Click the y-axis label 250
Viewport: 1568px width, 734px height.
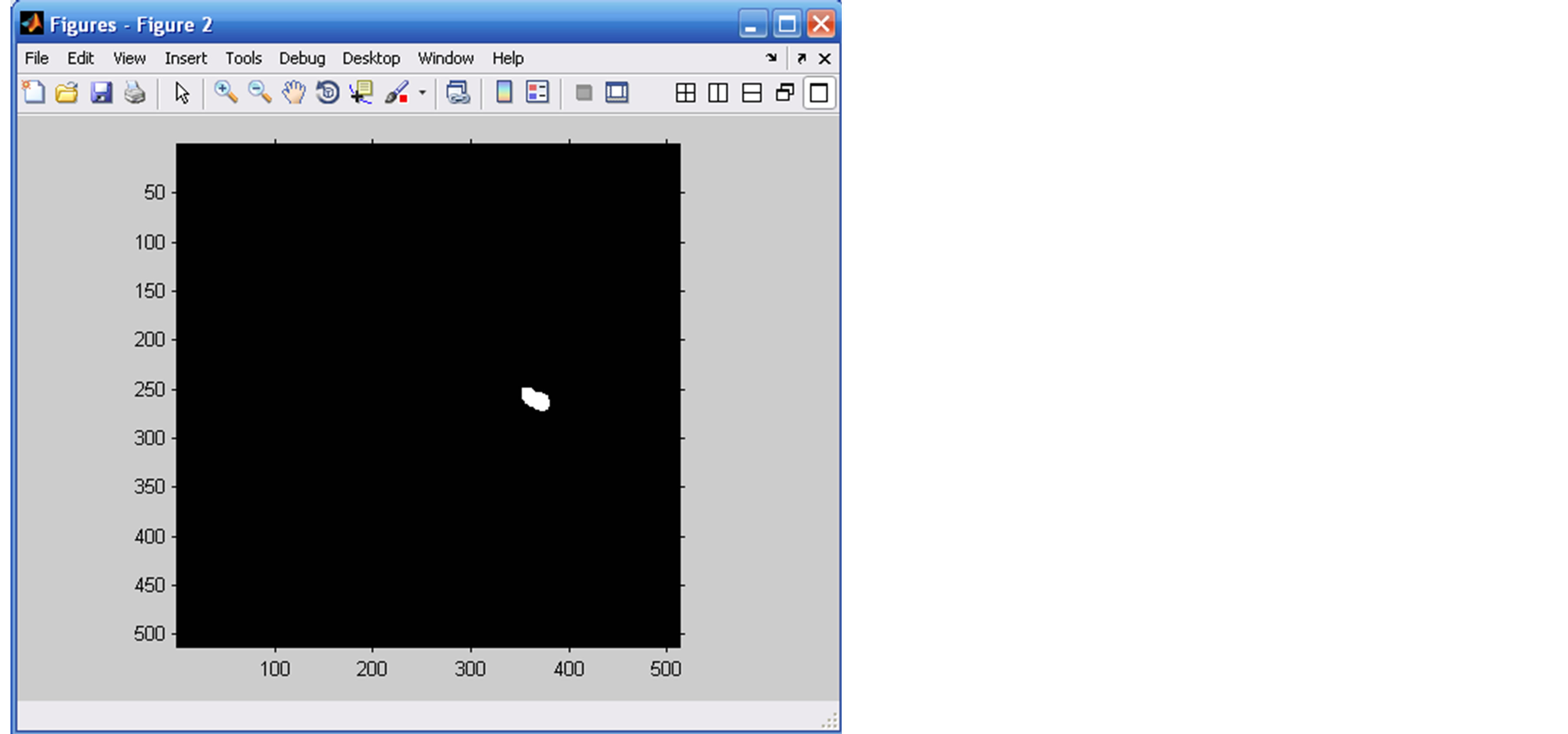(150, 390)
